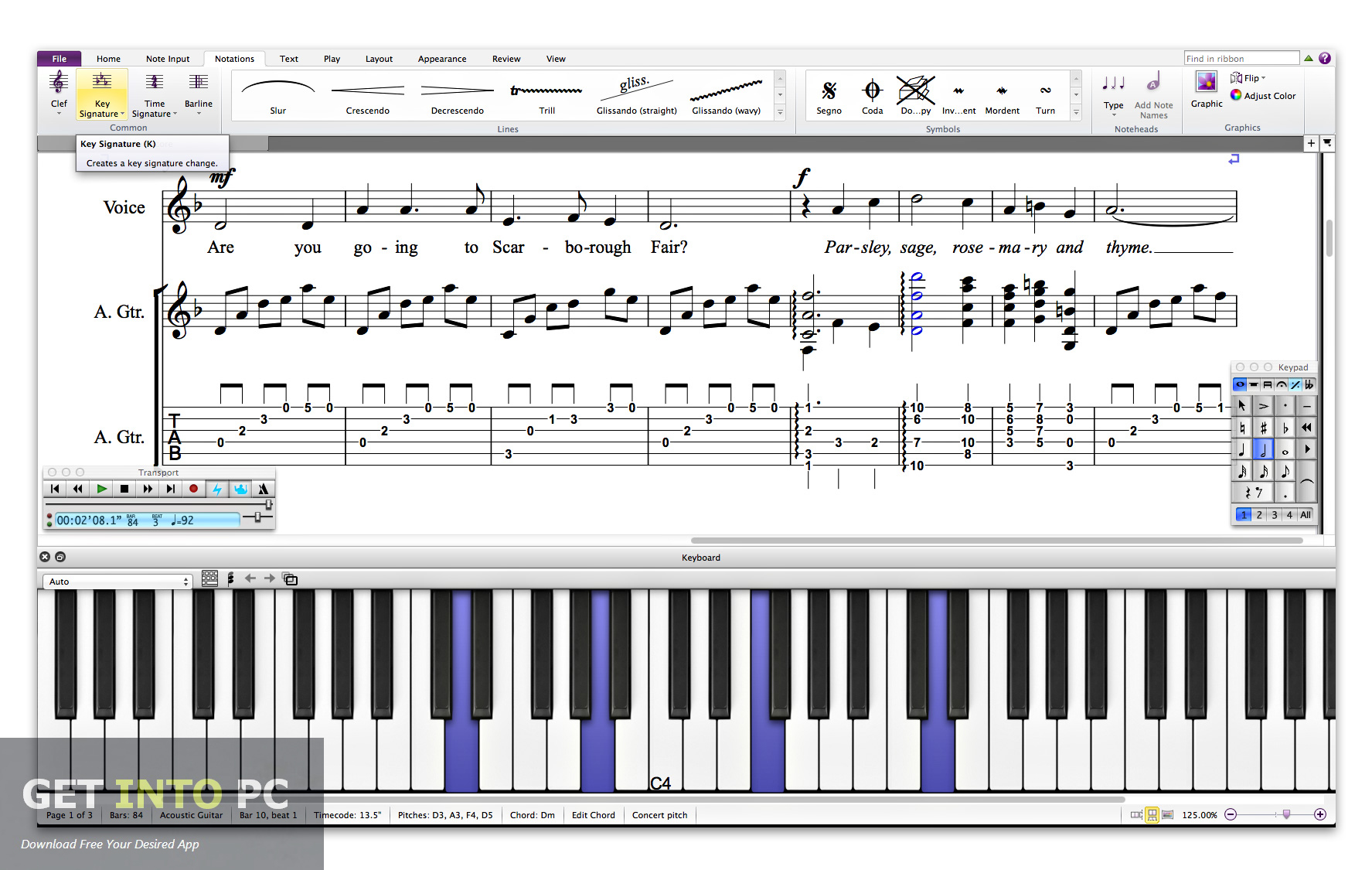Switch to the Layout tab
Image resolution: width=1372 pixels, height=870 pixels.
click(379, 59)
